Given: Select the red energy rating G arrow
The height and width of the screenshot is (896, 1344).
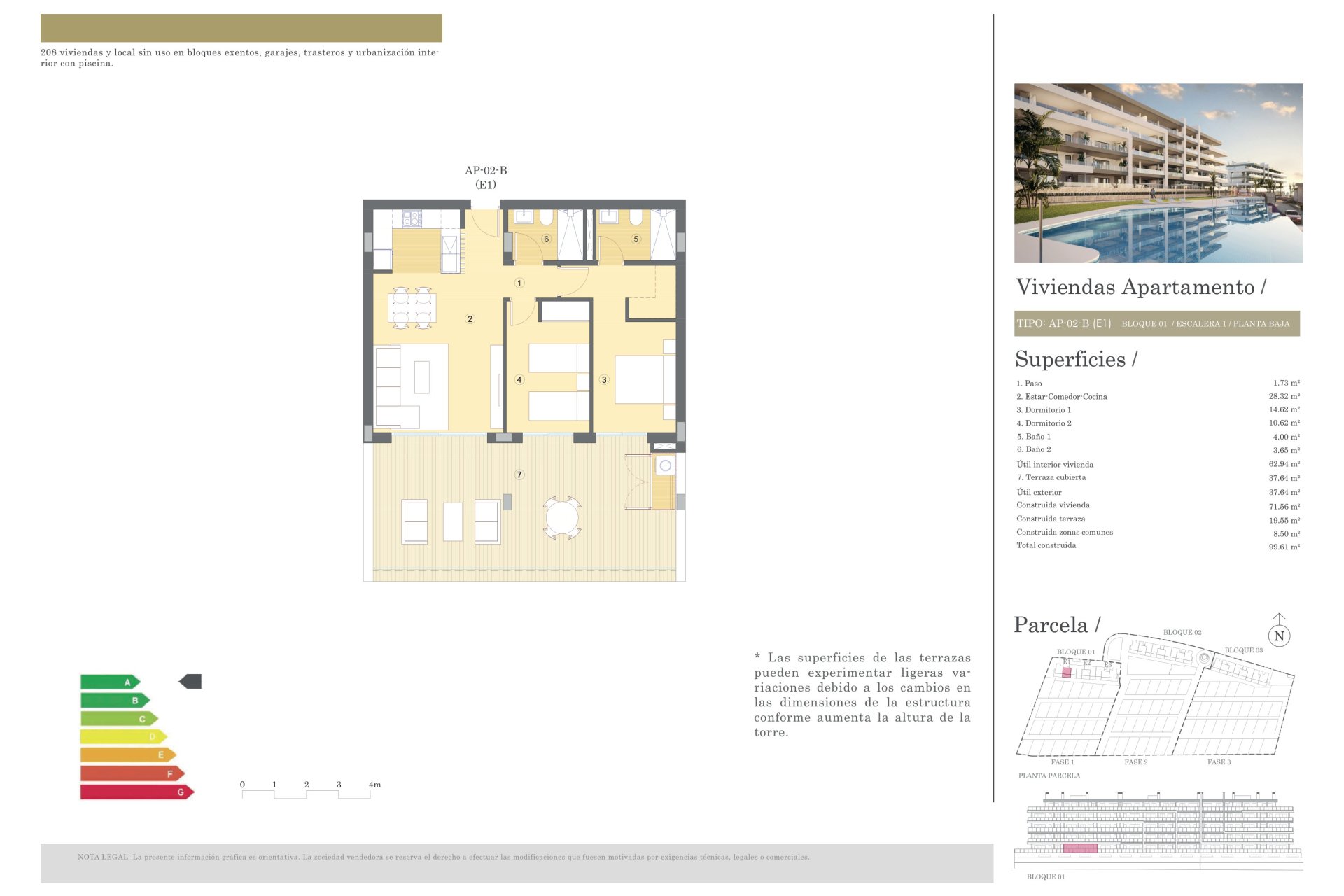Looking at the screenshot, I should [136, 792].
